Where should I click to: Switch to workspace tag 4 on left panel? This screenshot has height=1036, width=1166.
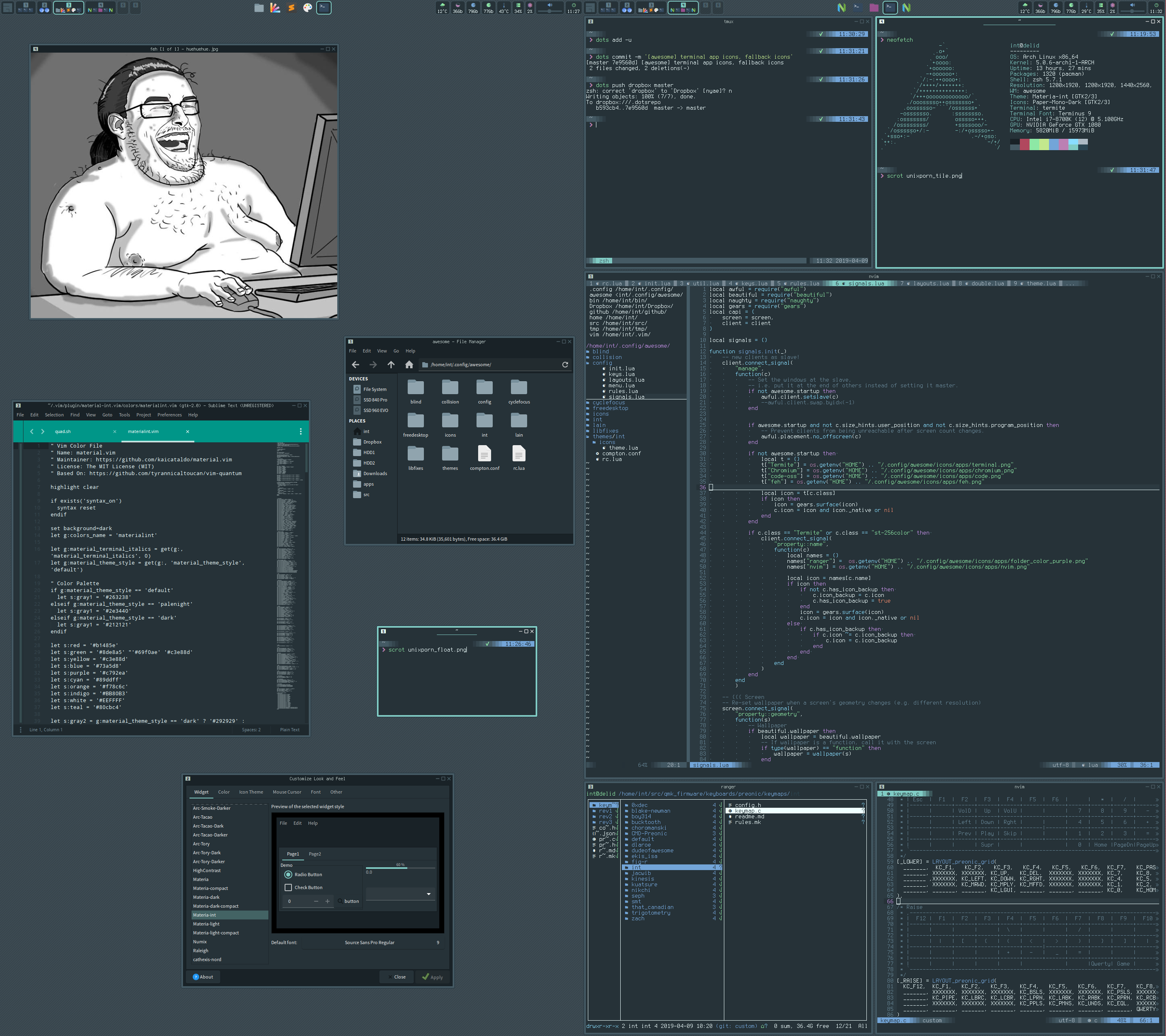tap(100, 7)
